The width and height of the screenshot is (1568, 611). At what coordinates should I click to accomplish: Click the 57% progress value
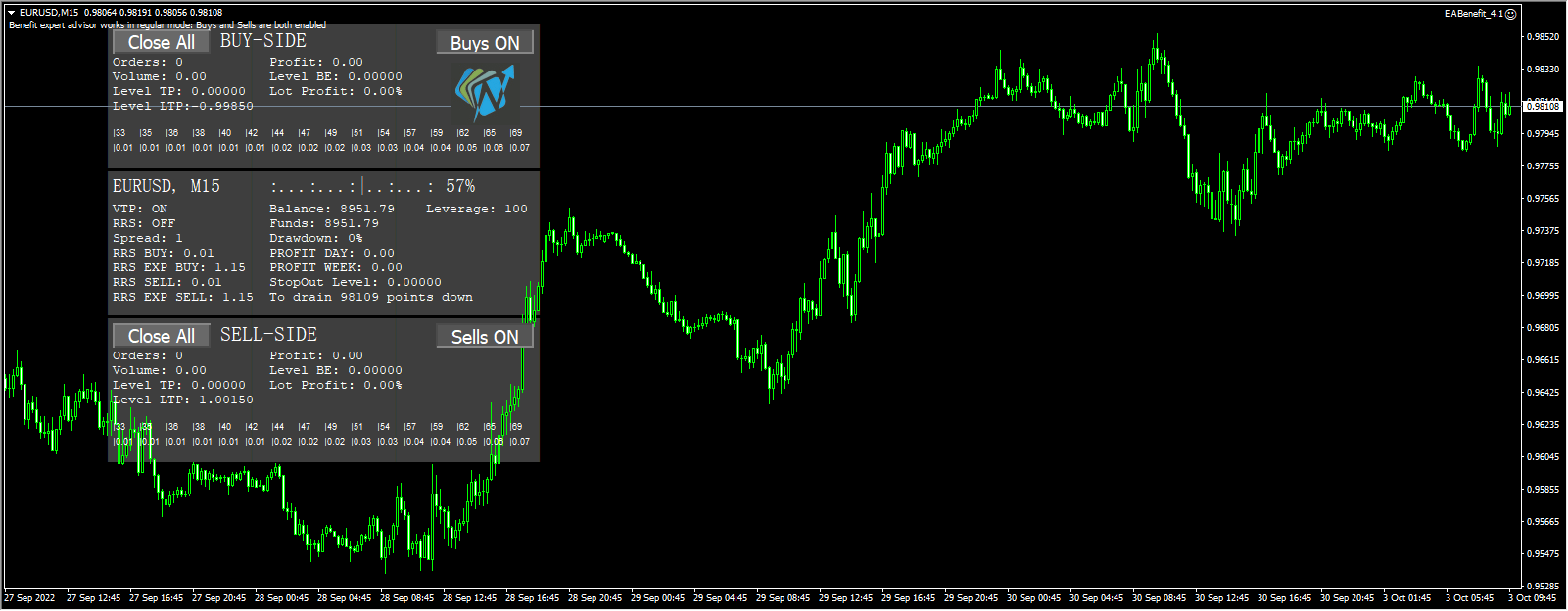[460, 186]
